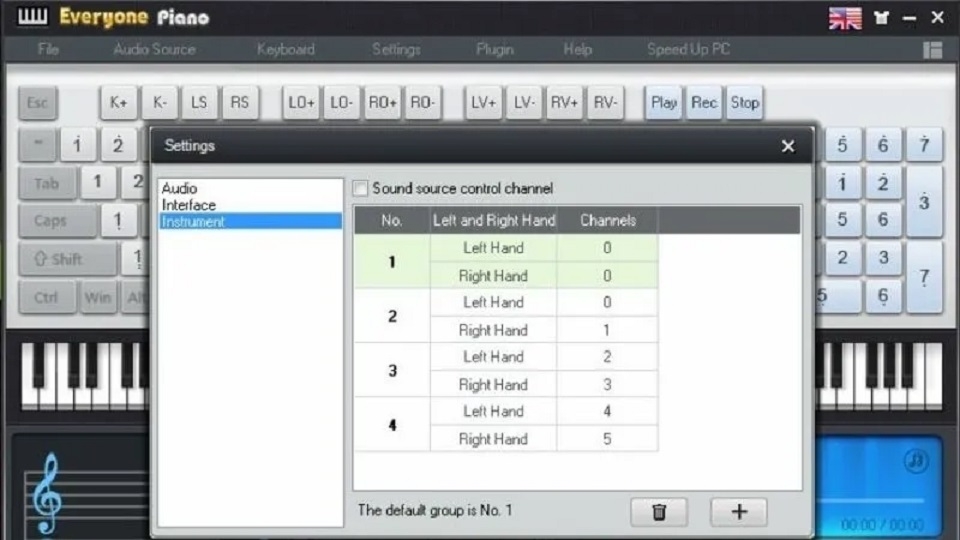Screen dimensions: 960x540
Task: Click the LV- volume button
Action: (x=523, y=102)
